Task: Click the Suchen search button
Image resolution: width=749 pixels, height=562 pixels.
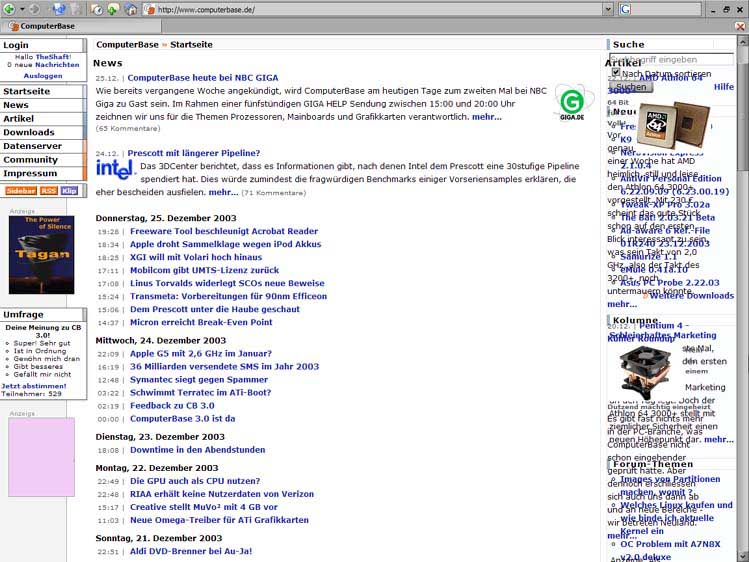Action: pyautogui.click(x=631, y=87)
